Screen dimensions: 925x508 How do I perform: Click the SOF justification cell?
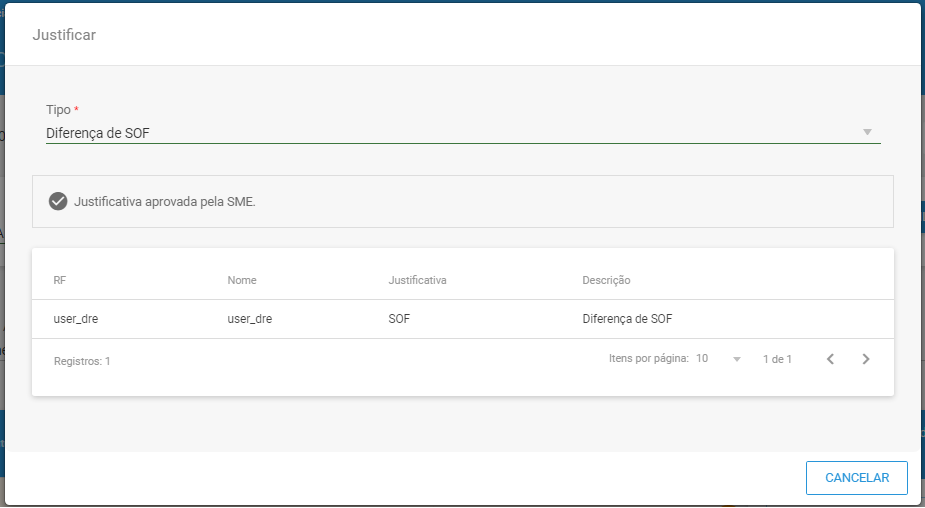(x=399, y=319)
